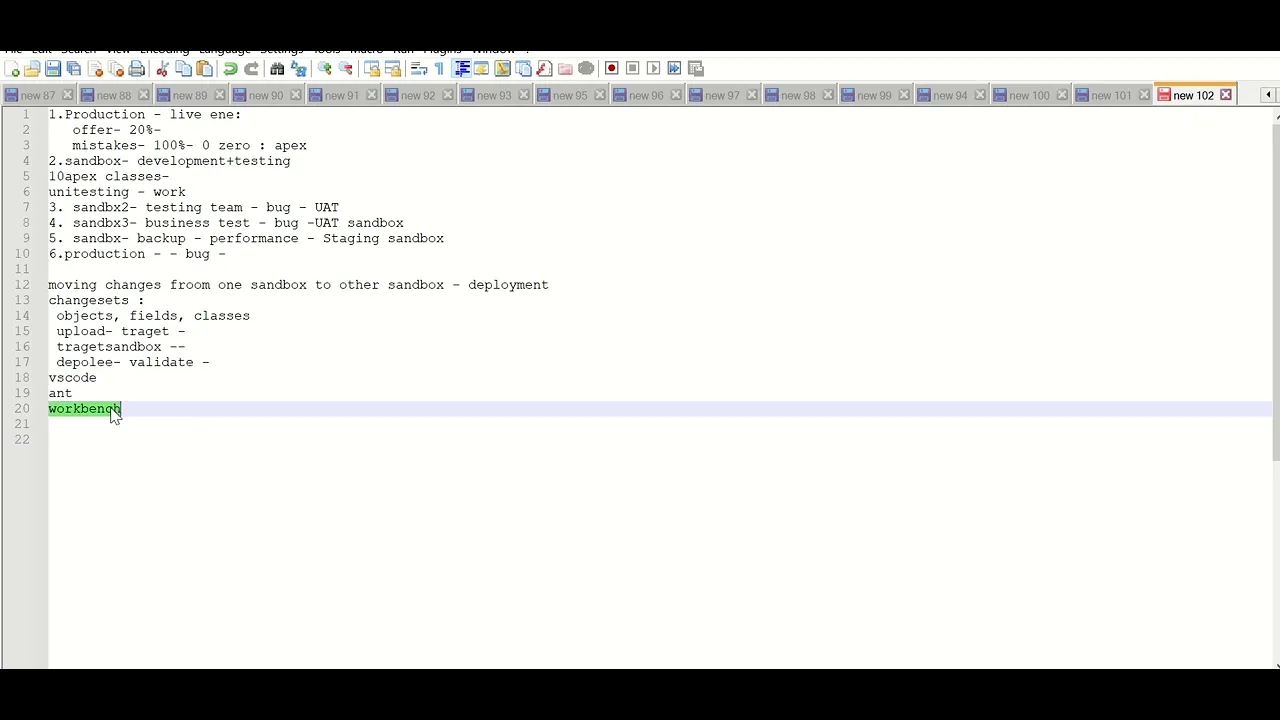The height and width of the screenshot is (720, 1280).
Task: Save all open documents icon
Action: click(74, 68)
